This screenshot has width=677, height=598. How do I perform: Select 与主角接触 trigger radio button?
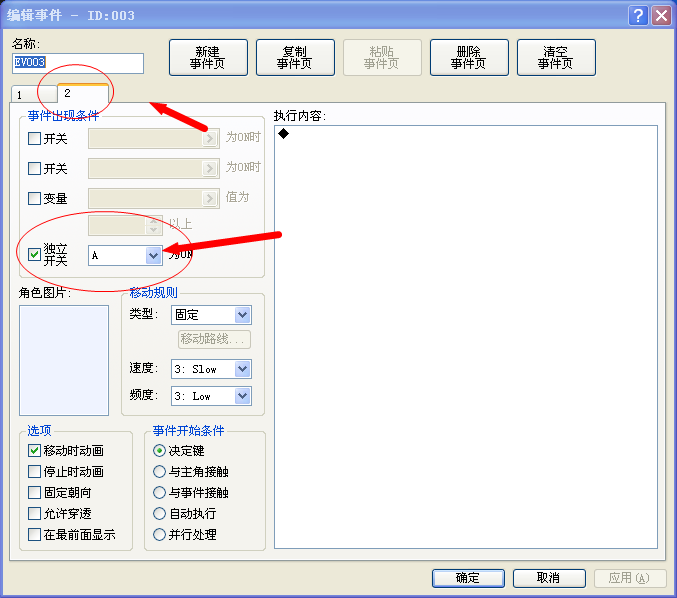pyautogui.click(x=159, y=471)
